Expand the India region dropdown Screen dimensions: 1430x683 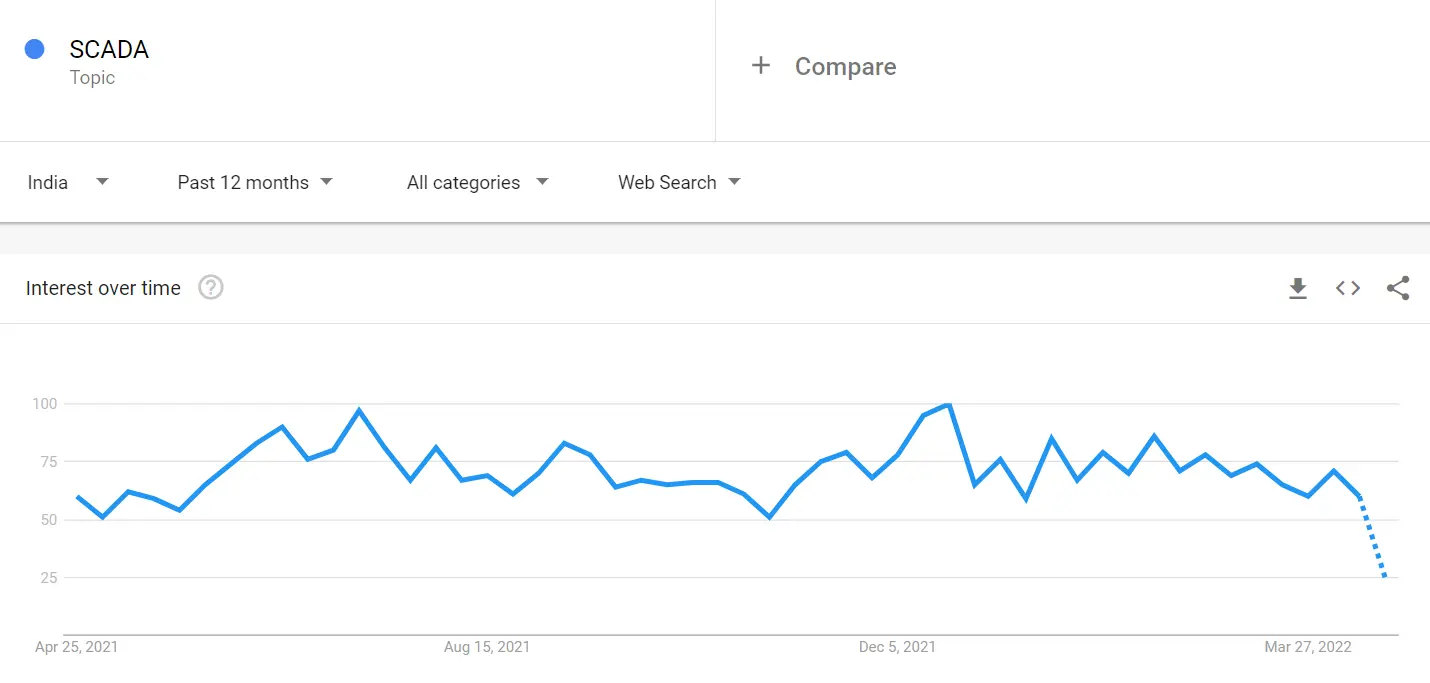point(68,182)
